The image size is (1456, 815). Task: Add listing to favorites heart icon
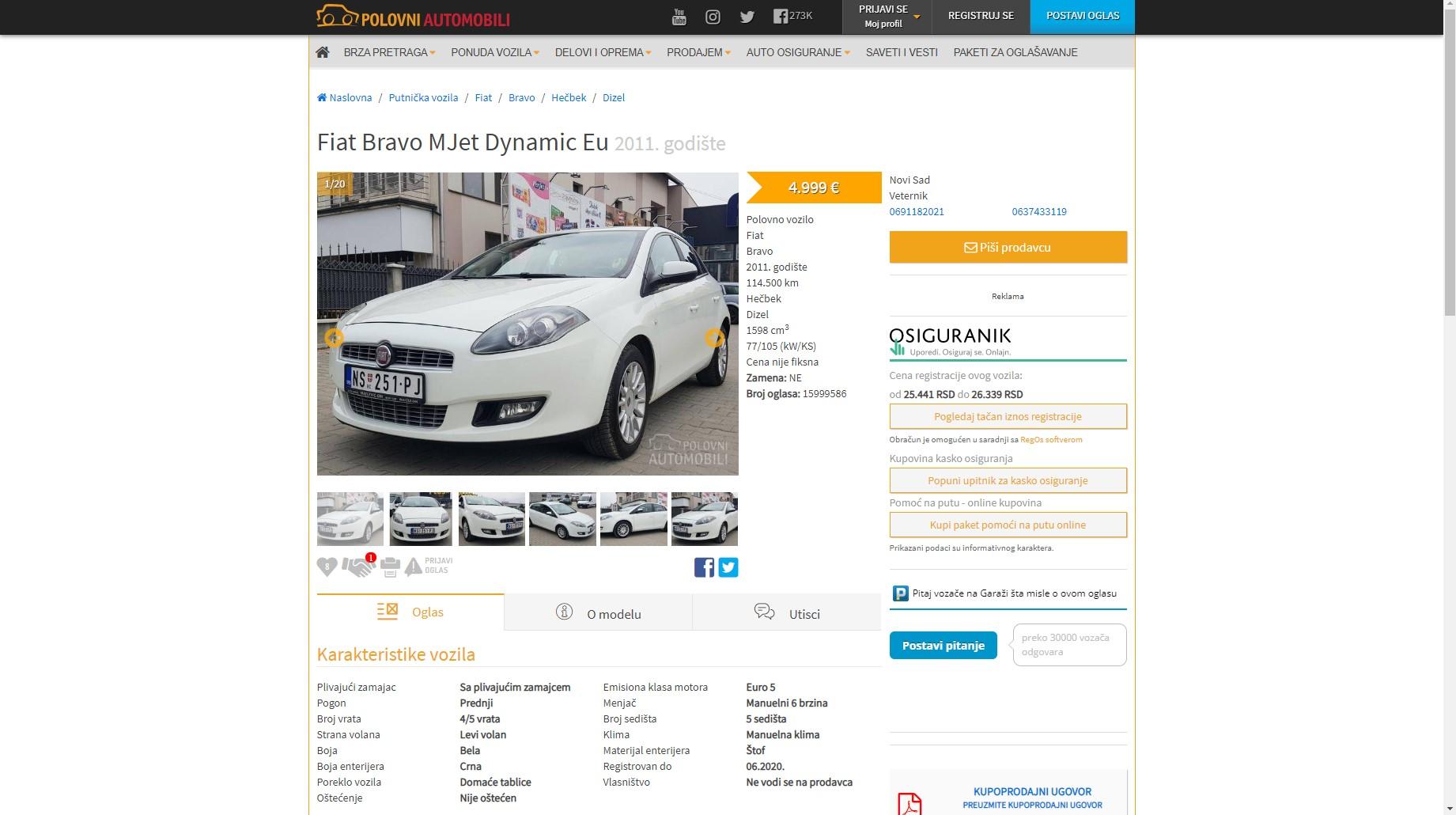(327, 567)
